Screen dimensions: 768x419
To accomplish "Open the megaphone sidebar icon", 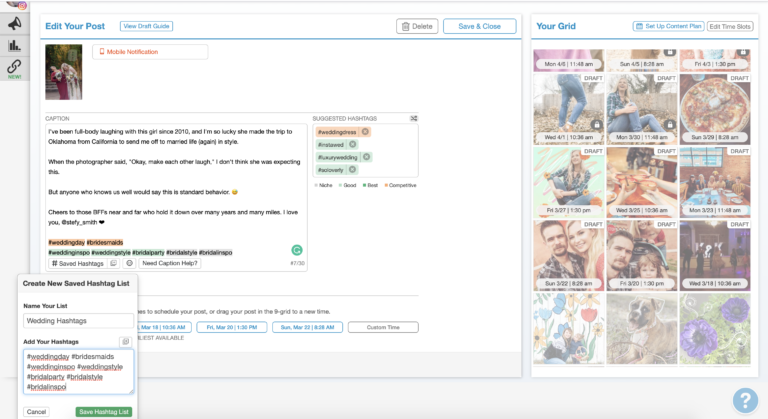I will 15,24.
